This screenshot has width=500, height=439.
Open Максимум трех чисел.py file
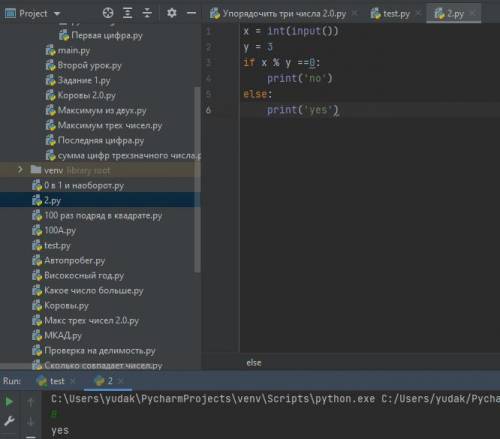103,126
